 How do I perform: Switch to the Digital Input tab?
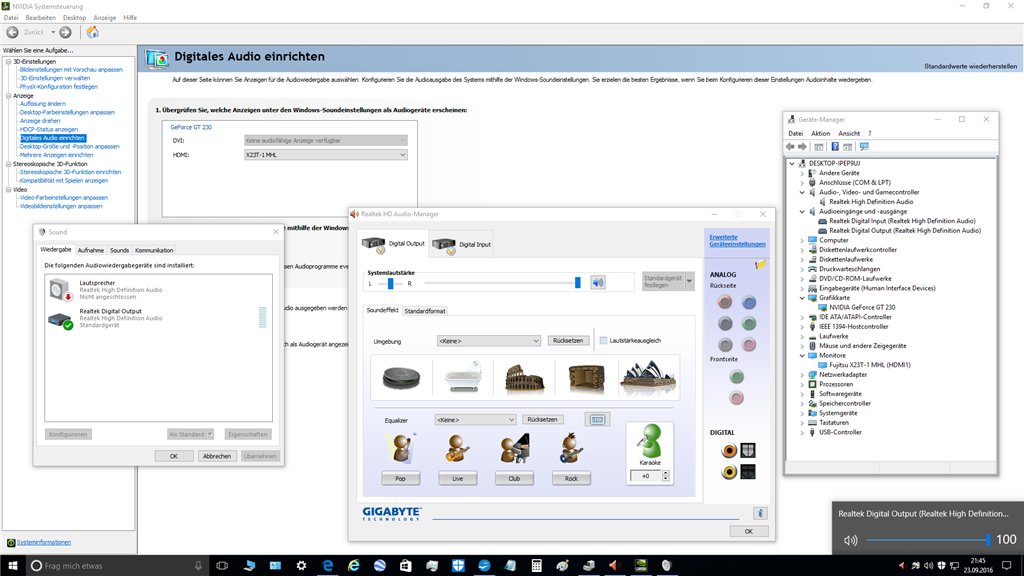pyautogui.click(x=461, y=244)
